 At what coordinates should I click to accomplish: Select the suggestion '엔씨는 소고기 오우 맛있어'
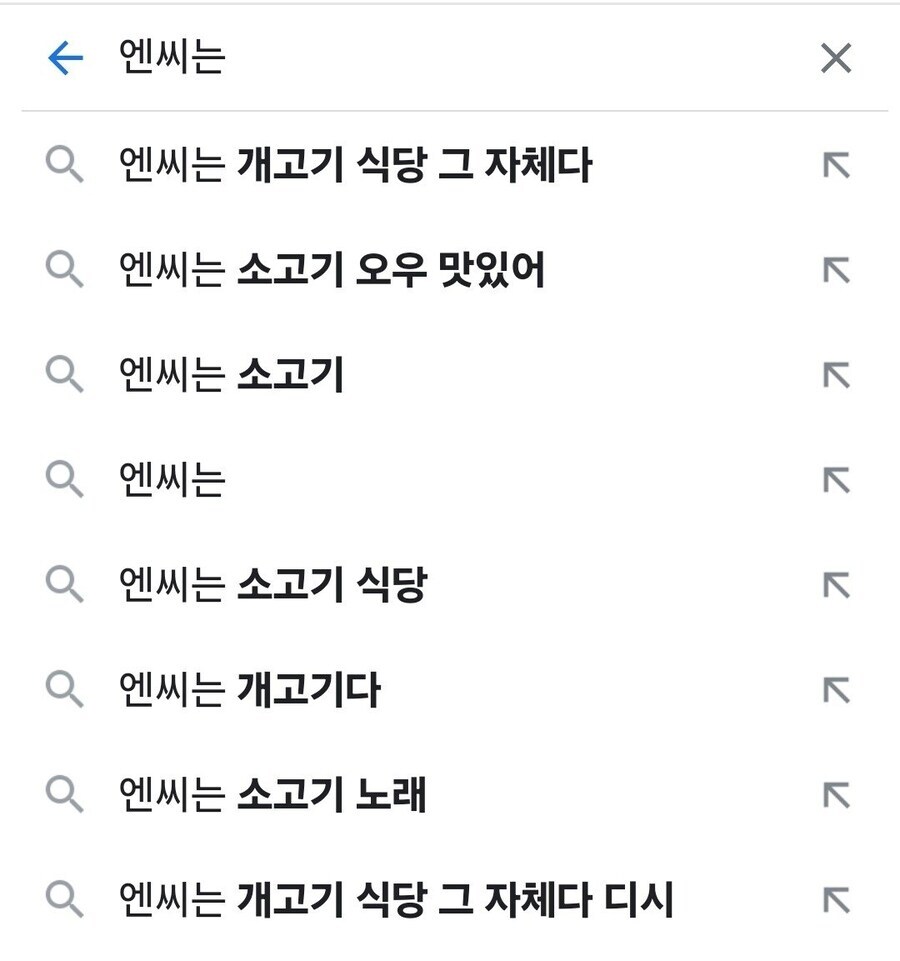click(x=330, y=270)
